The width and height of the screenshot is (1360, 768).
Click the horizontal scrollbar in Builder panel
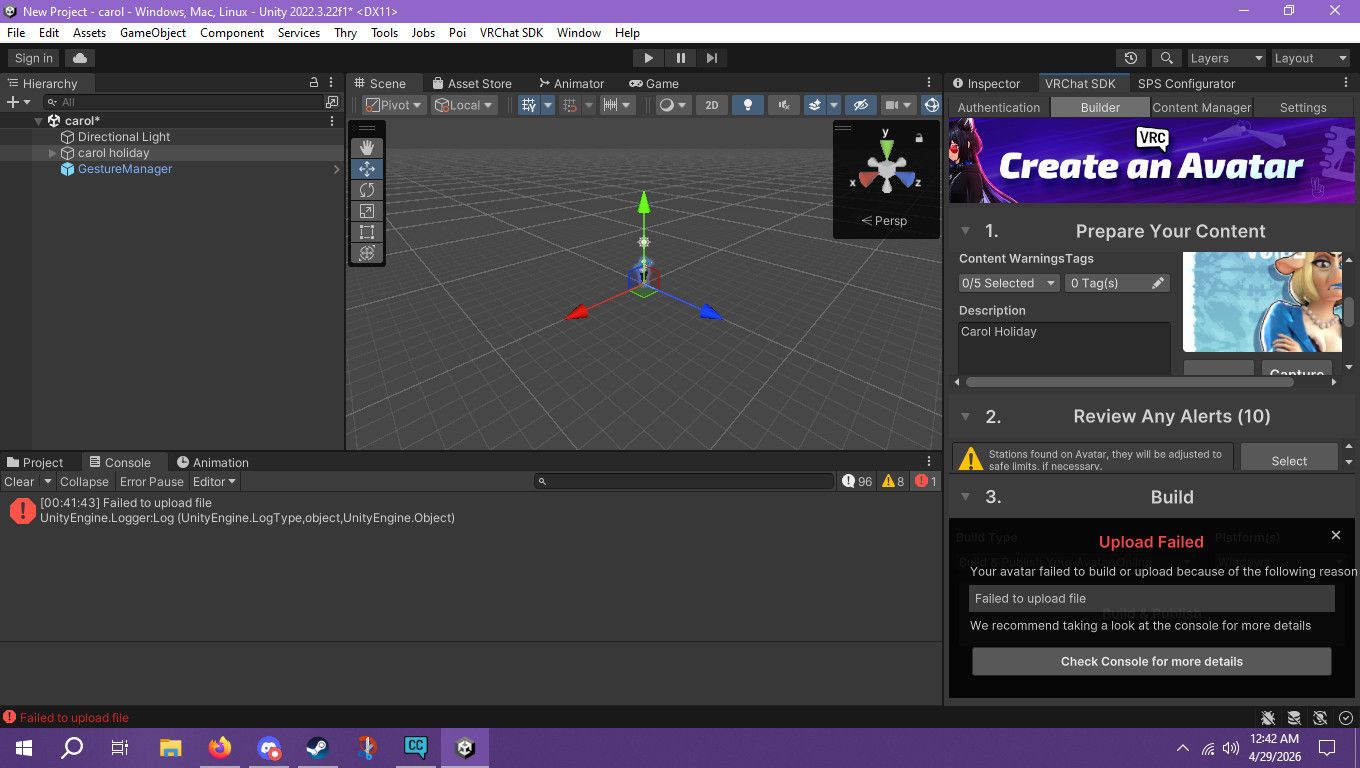pyautogui.click(x=1131, y=382)
